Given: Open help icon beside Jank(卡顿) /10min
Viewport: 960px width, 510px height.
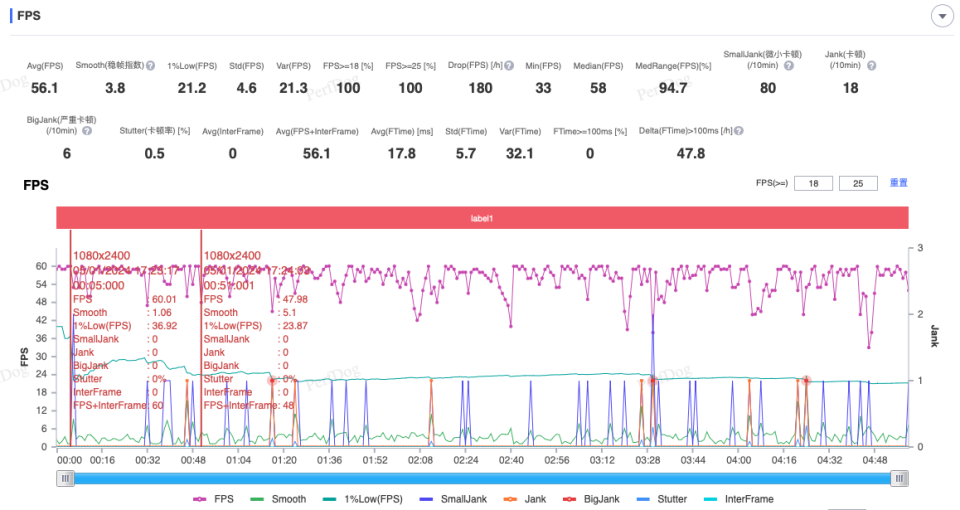Looking at the screenshot, I should pos(871,66).
